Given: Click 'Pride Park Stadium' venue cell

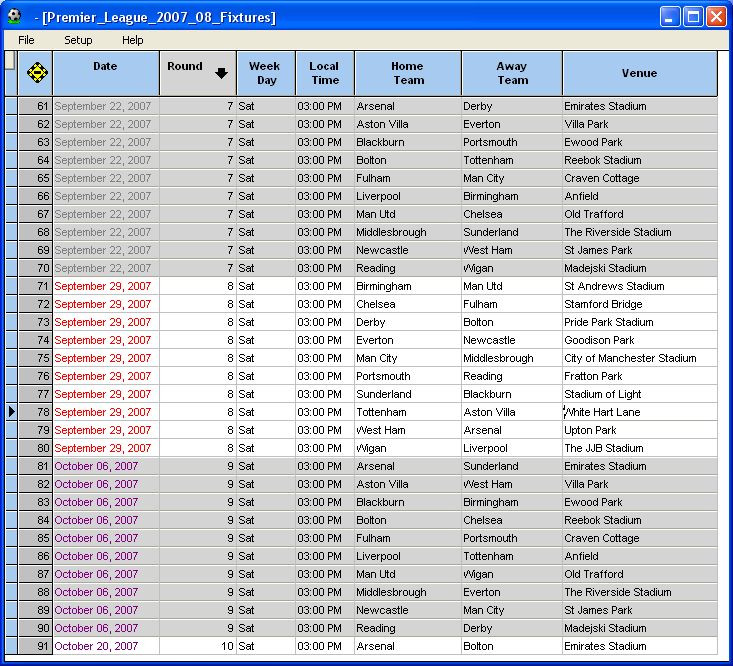Looking at the screenshot, I should (640, 322).
